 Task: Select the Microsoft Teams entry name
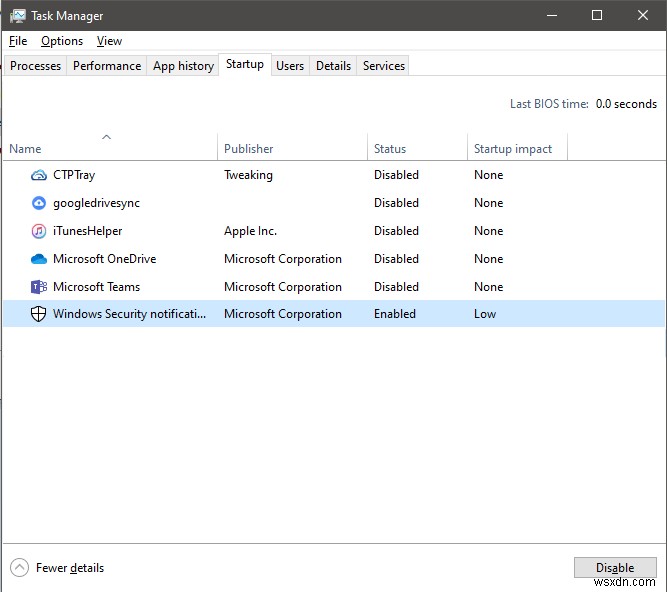pos(96,287)
